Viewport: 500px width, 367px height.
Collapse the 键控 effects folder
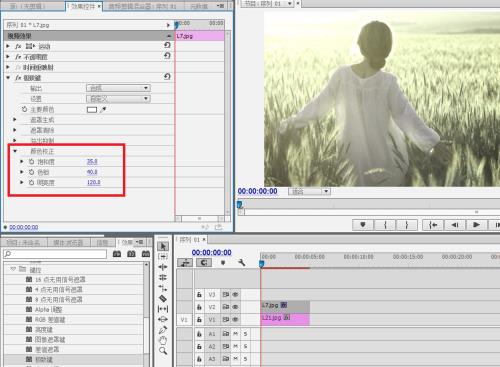pyautogui.click(x=13, y=269)
